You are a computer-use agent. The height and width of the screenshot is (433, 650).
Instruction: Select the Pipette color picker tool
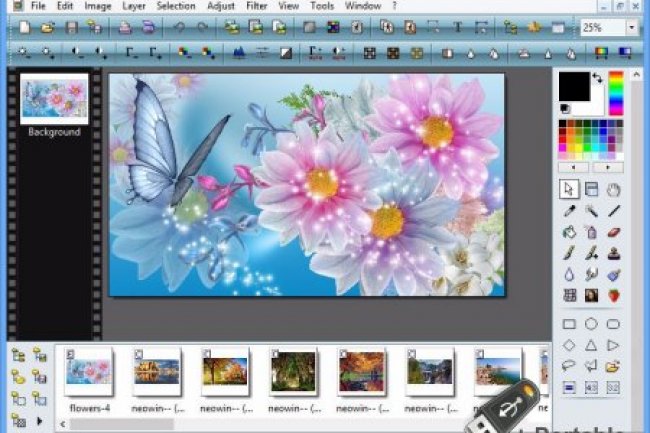[x=569, y=211]
